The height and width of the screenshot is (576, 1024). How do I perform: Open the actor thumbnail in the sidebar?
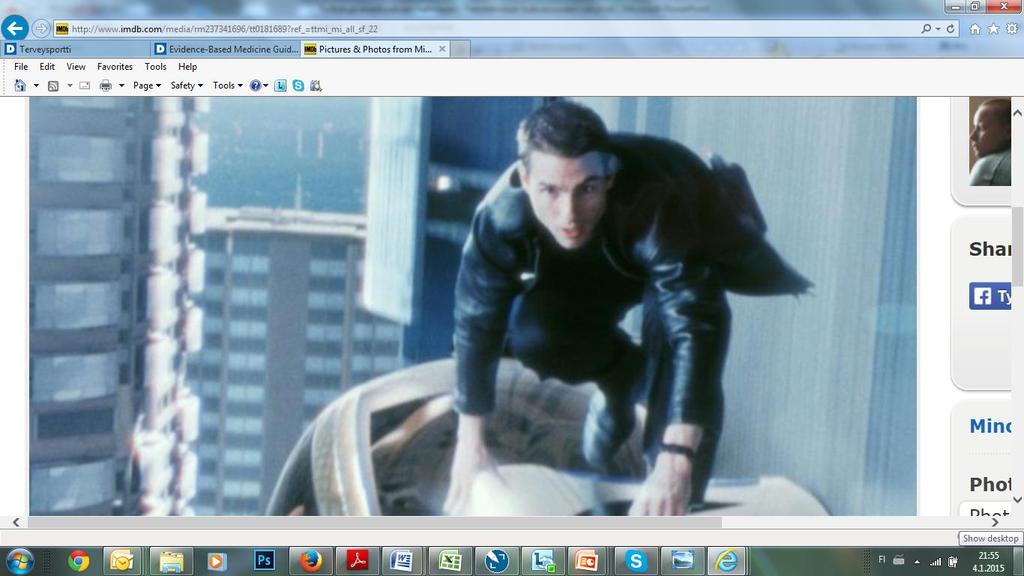tap(989, 141)
